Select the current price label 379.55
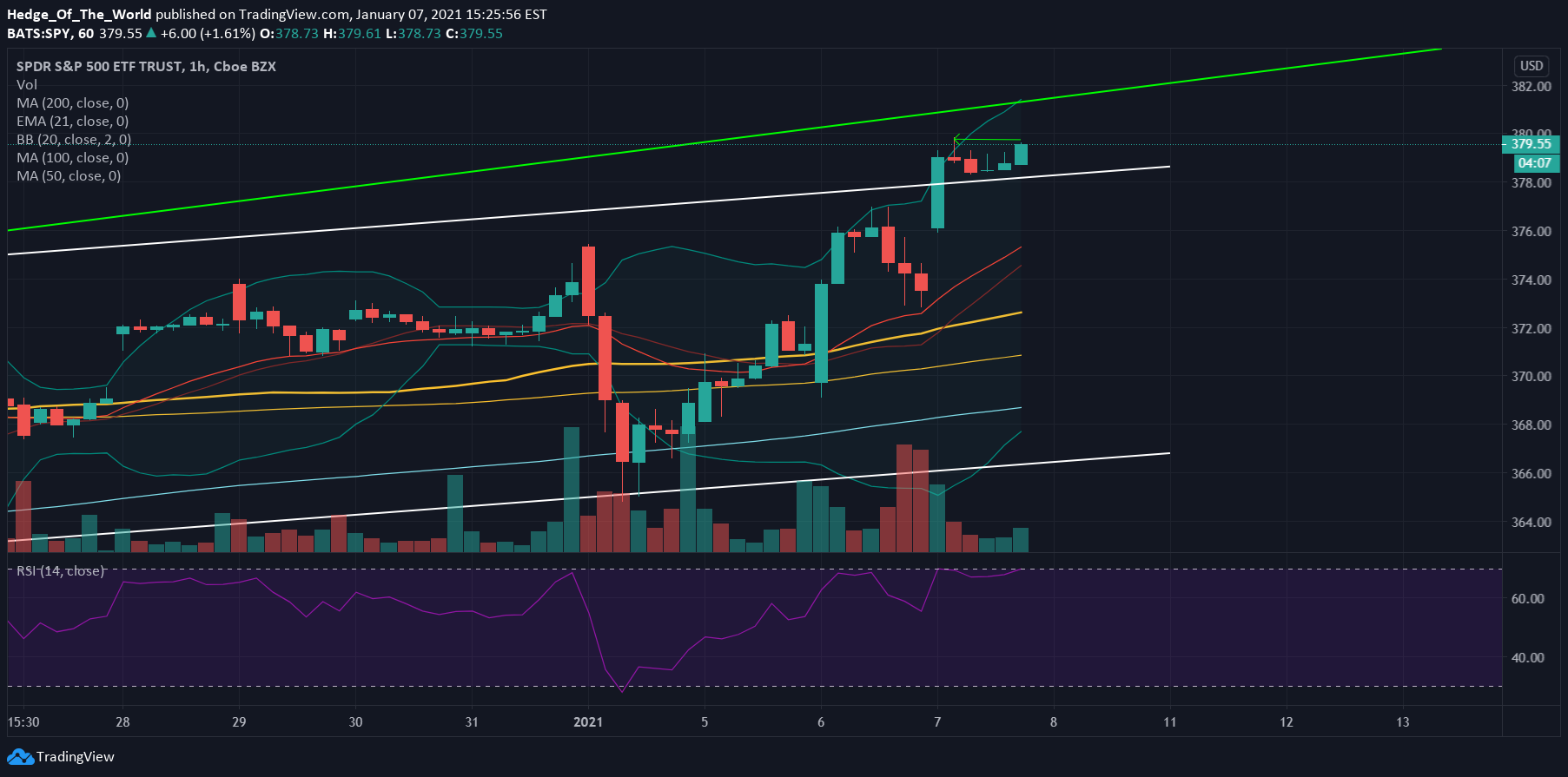Image resolution: width=1568 pixels, height=777 pixels. coord(1531,144)
